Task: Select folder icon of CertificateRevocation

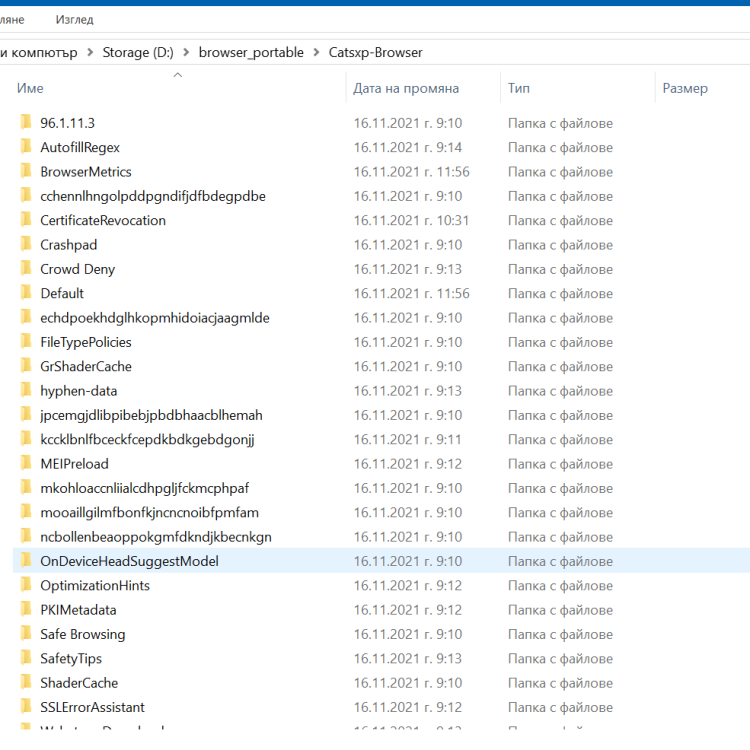Action: 26,220
